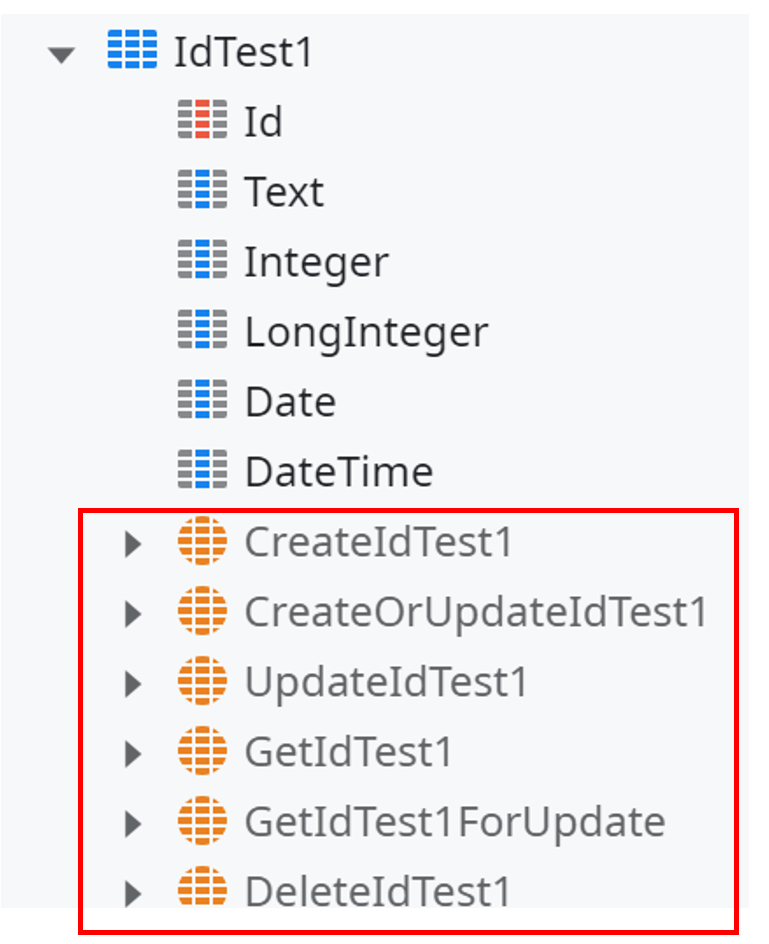Expand the GetIdTest1ForUpdate node
Image resolution: width=769 pixels, height=944 pixels.
(131, 821)
